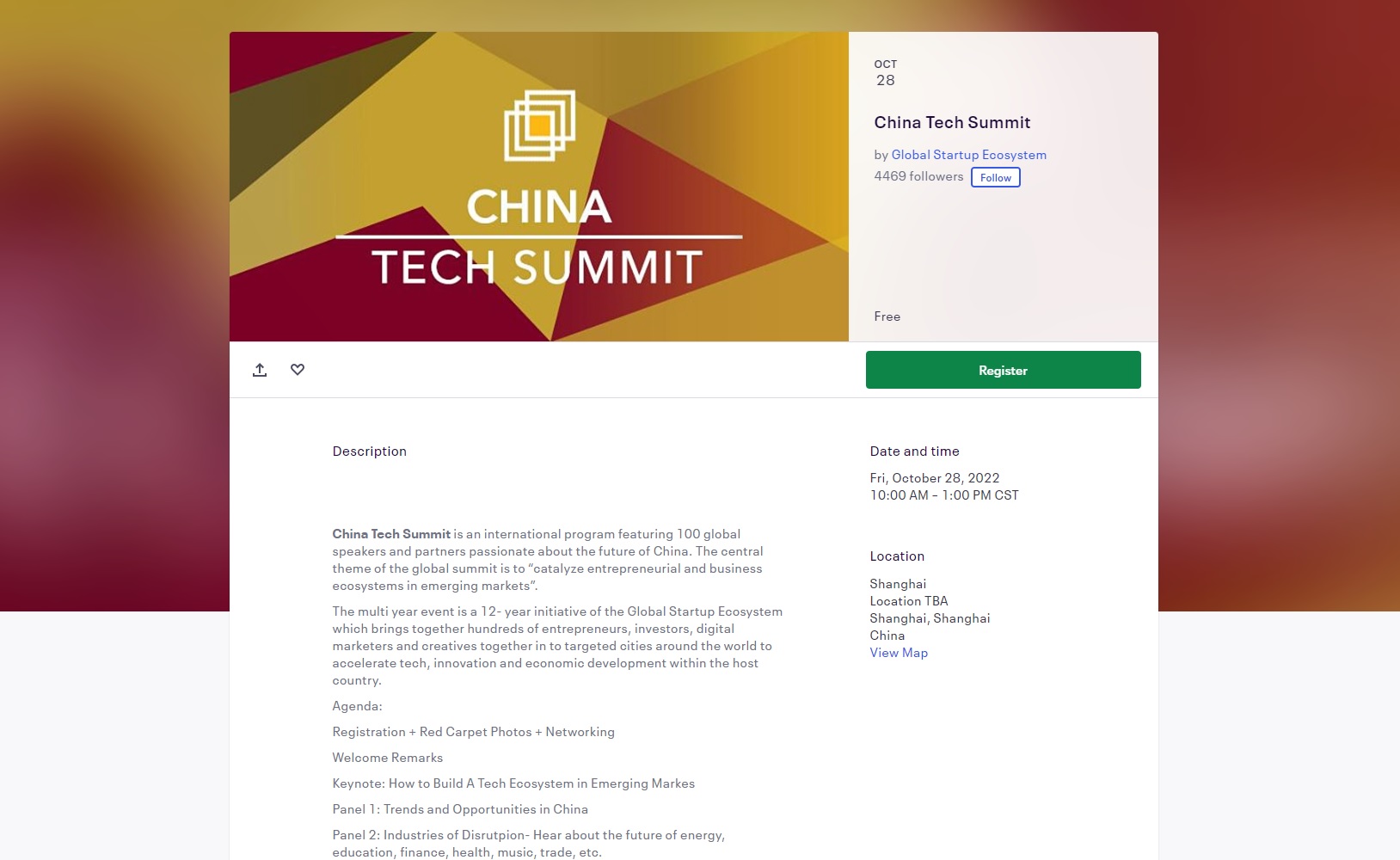Select the heart icon to like China Tech Summit
The width and height of the screenshot is (1400, 860).
click(298, 369)
